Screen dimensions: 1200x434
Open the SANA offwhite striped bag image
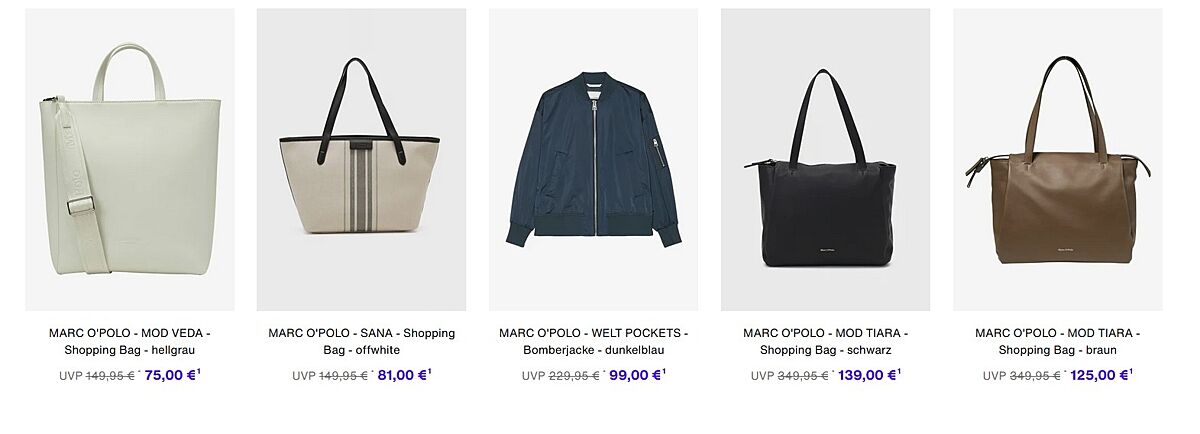tap(361, 160)
